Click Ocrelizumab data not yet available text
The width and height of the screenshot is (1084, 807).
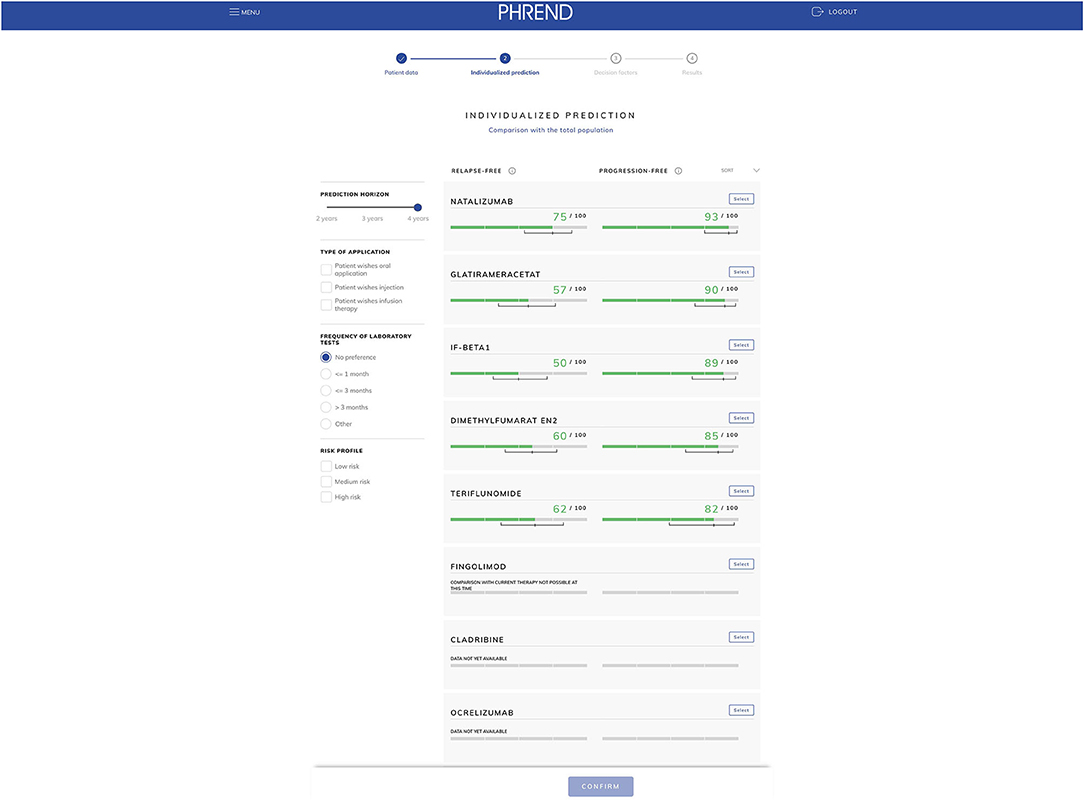coord(478,731)
